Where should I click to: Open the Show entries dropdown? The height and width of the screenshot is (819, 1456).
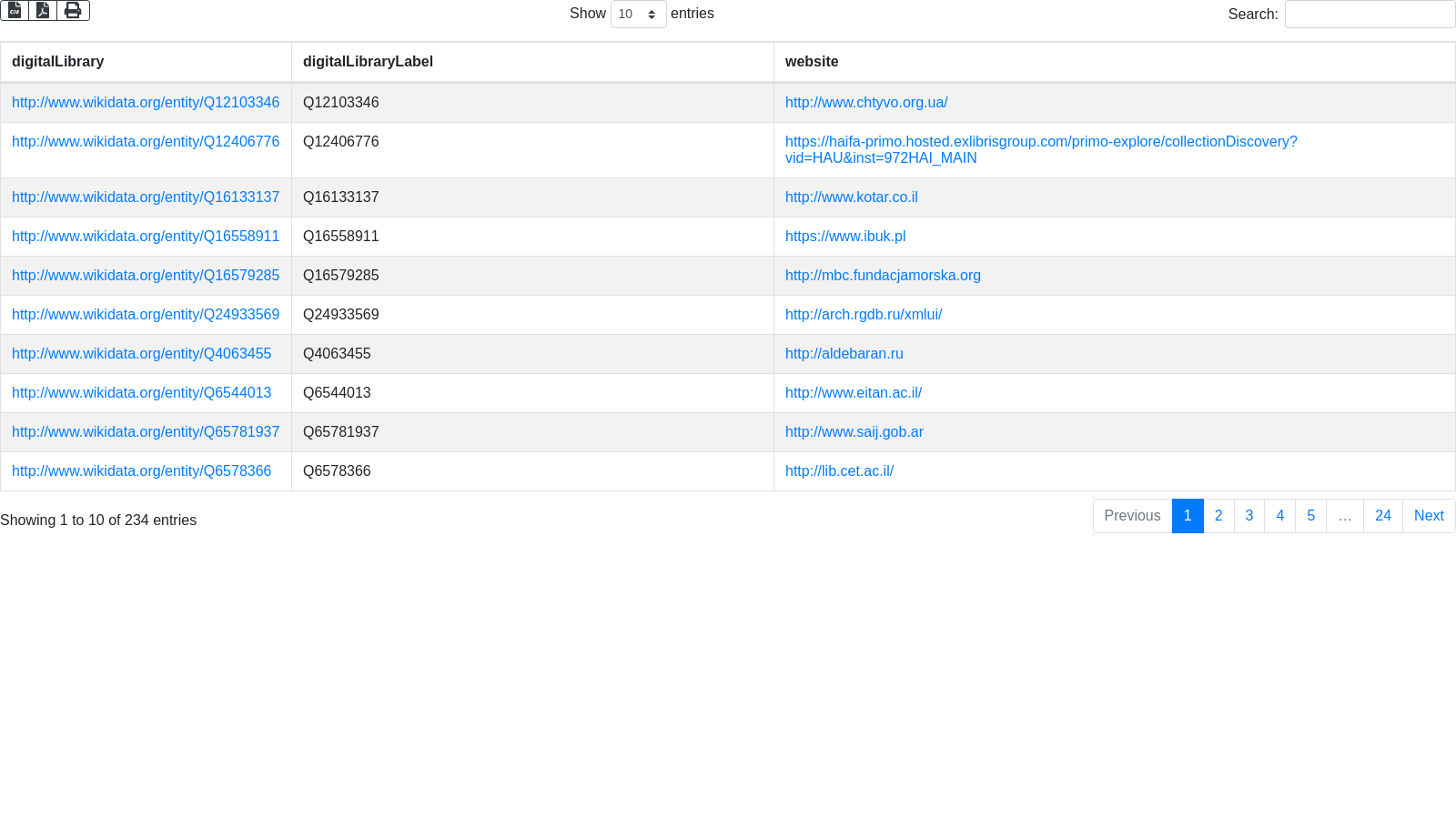click(x=638, y=15)
